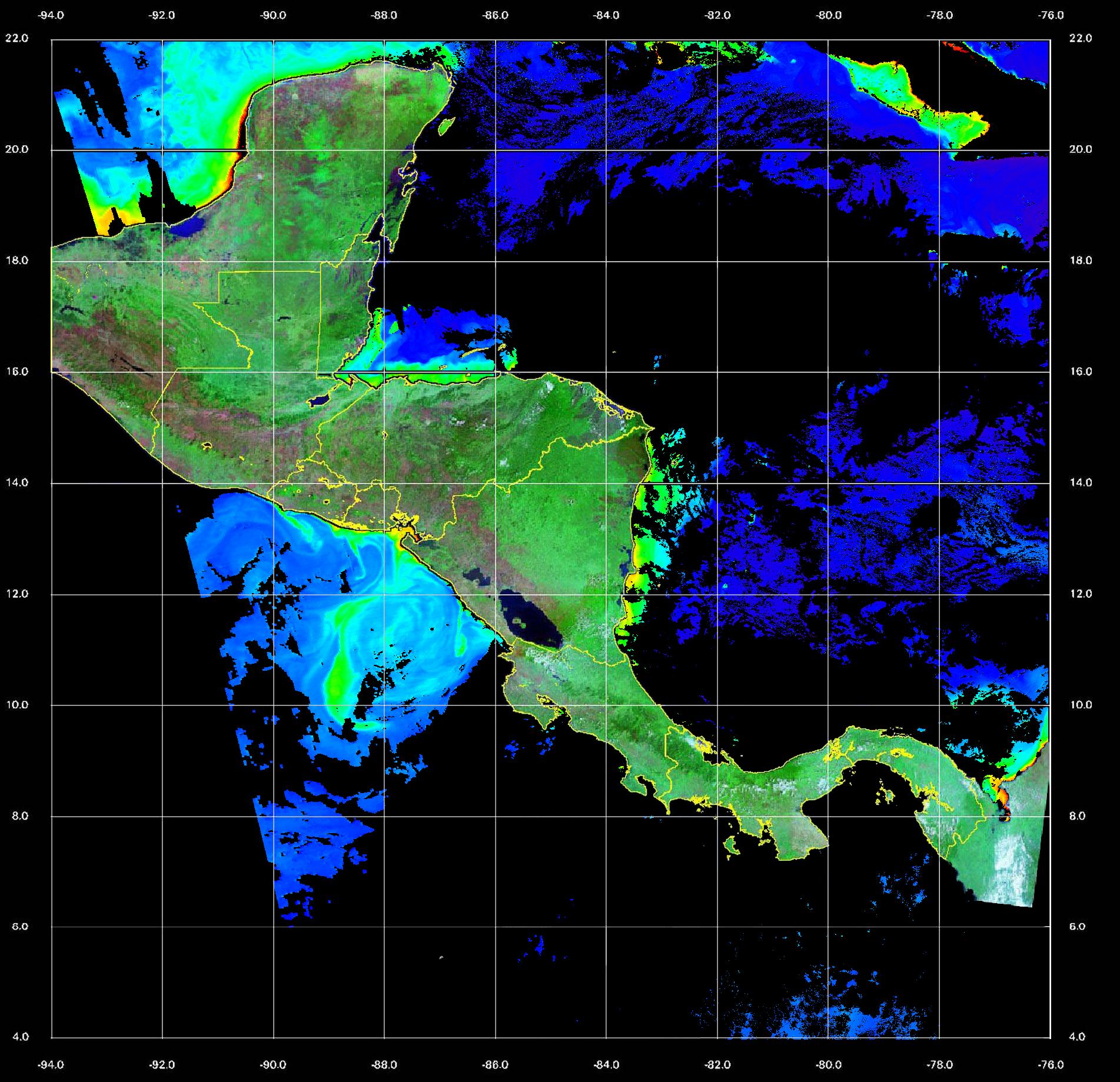Click the -86.0 label on the top axis
Image resolution: width=1120 pixels, height=1082 pixels.
pyautogui.click(x=495, y=15)
